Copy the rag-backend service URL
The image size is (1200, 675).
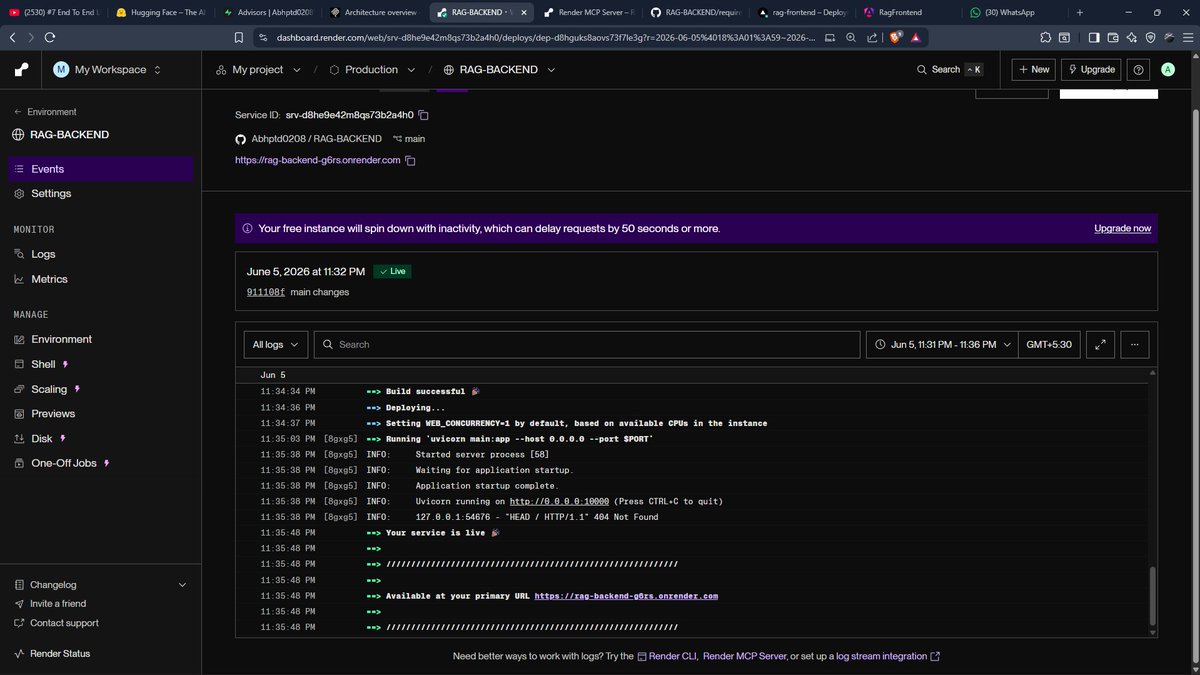point(410,160)
